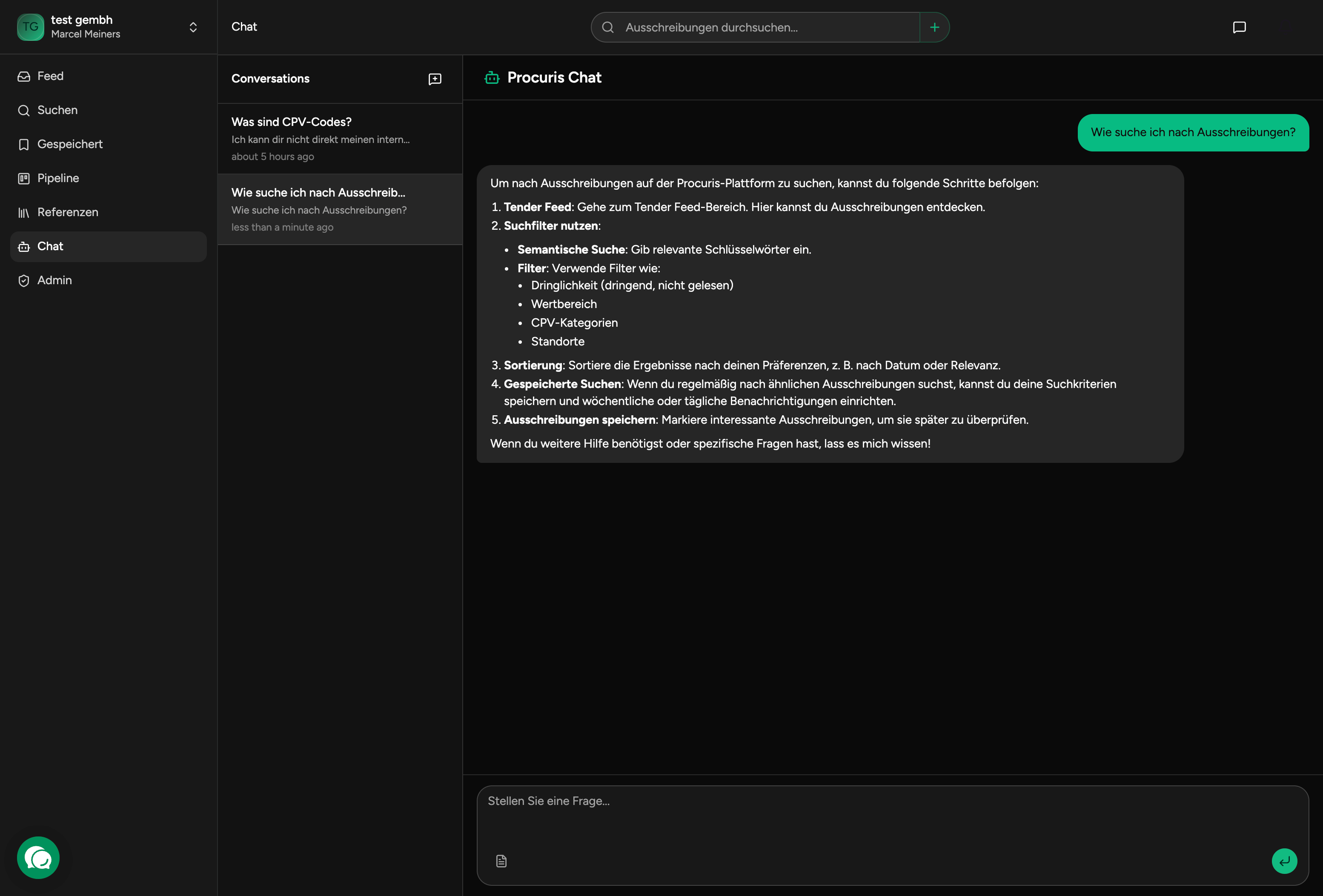Click the green plus beside the search bar
This screenshot has height=896, width=1323.
(x=934, y=27)
